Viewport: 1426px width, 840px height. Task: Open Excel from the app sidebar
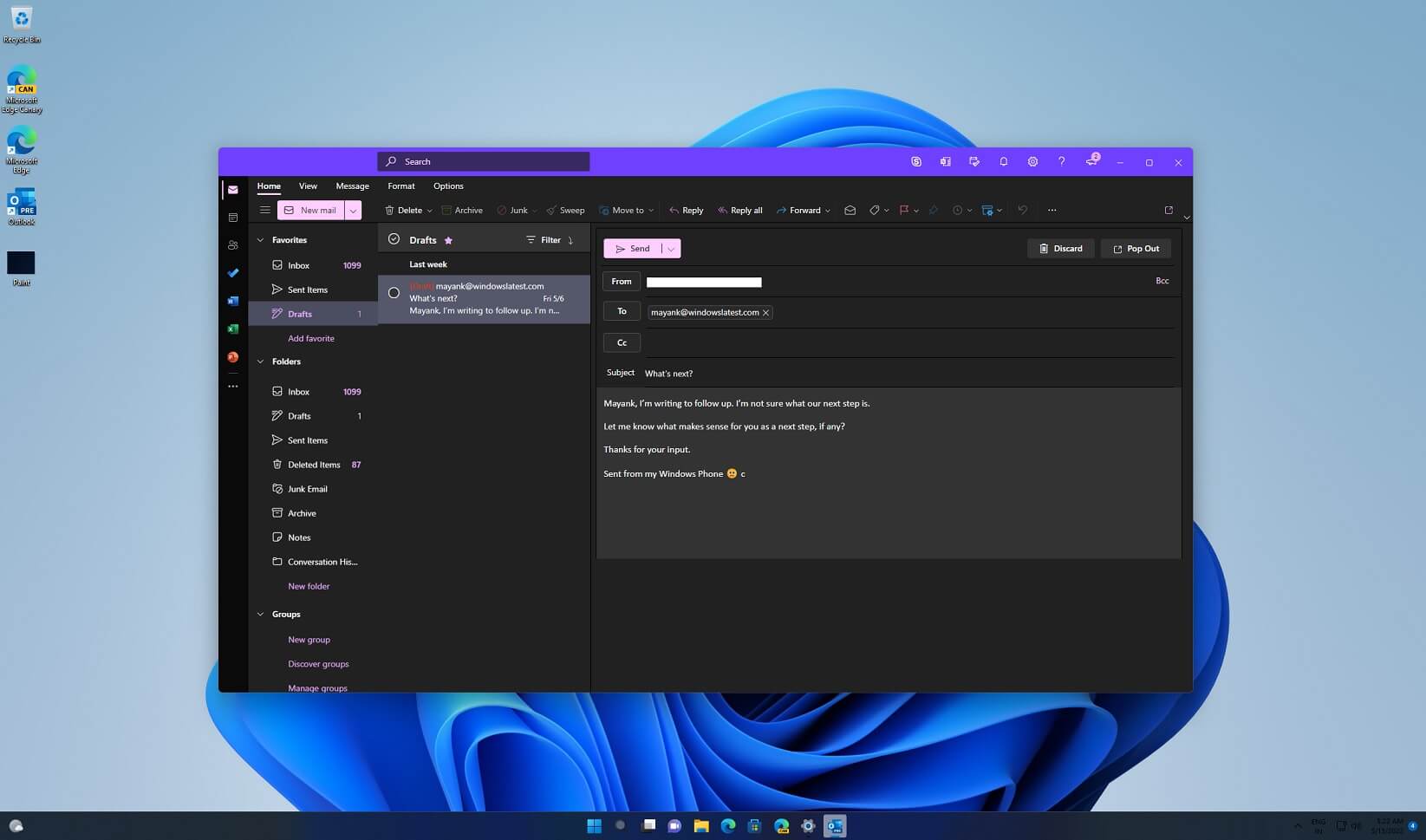[232, 329]
